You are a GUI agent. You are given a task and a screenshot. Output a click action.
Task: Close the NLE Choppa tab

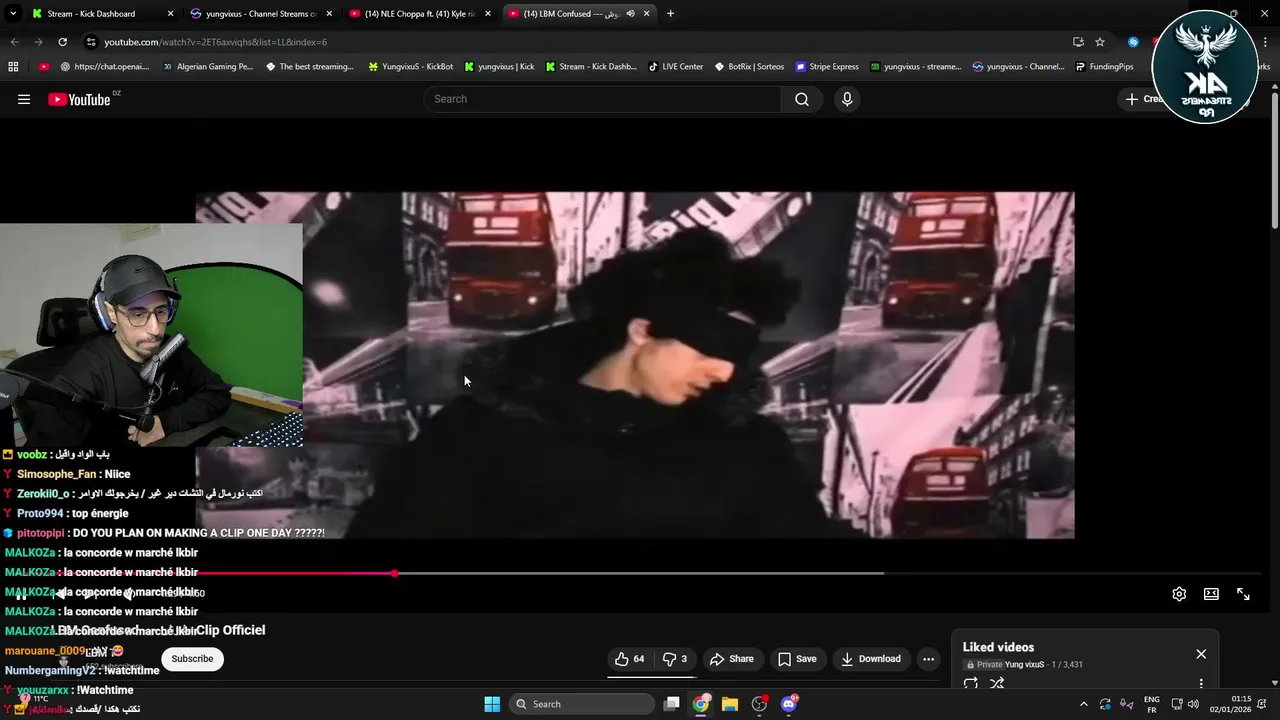pos(488,14)
